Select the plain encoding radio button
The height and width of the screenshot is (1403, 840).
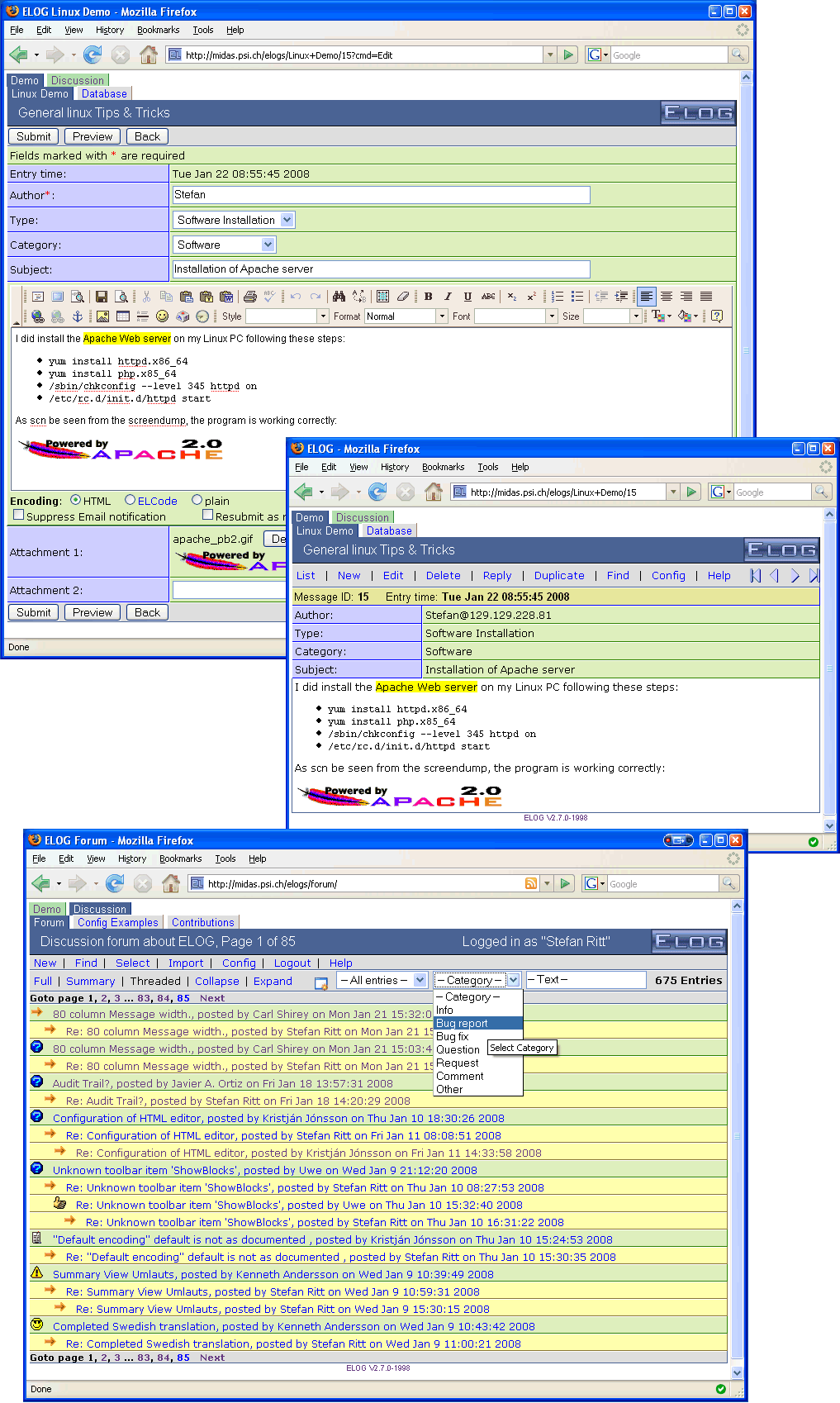[197, 500]
